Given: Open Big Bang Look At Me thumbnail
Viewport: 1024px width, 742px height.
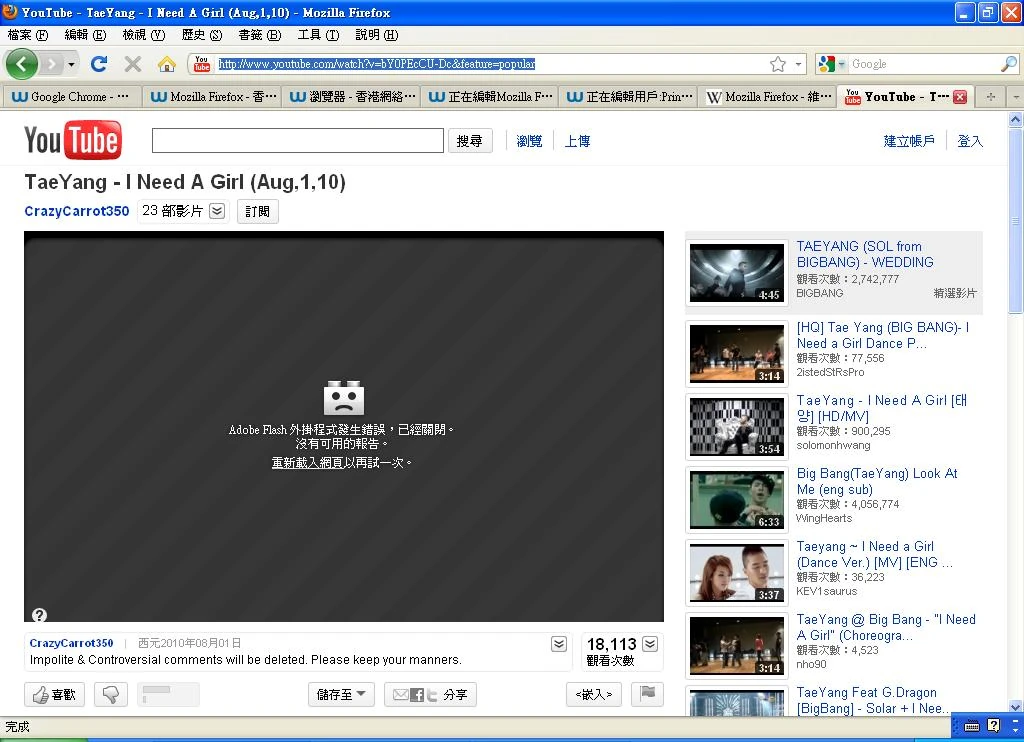Looking at the screenshot, I should (737, 500).
